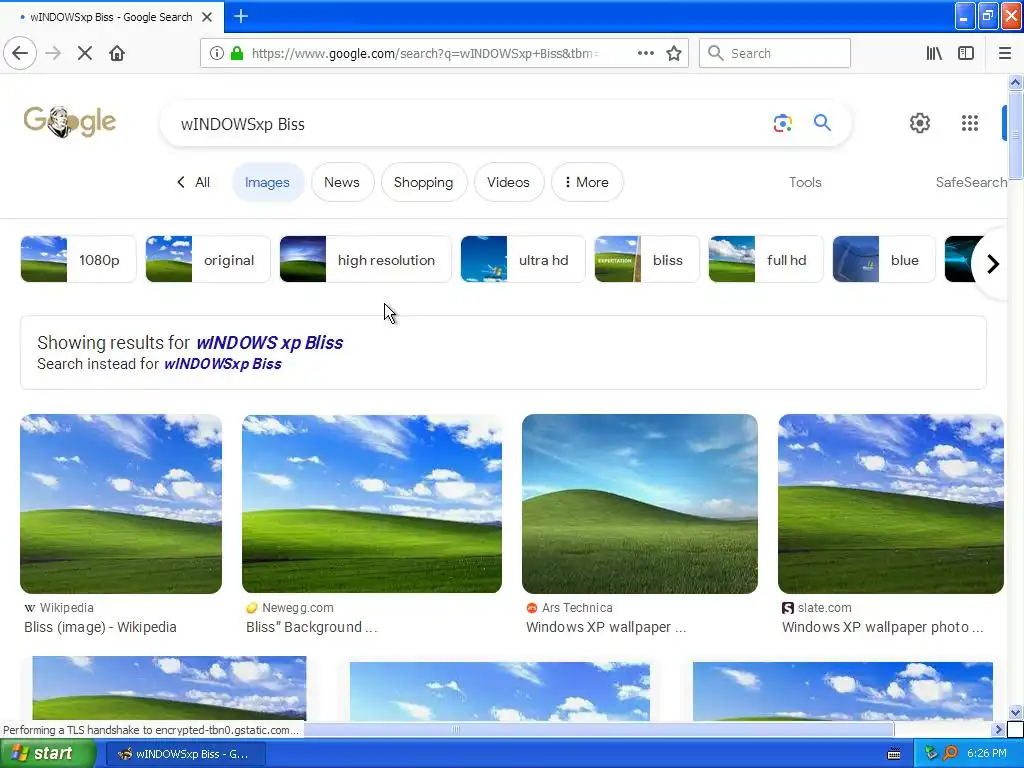Filter by the 1080p chip
The image size is (1024, 768).
[x=78, y=259]
